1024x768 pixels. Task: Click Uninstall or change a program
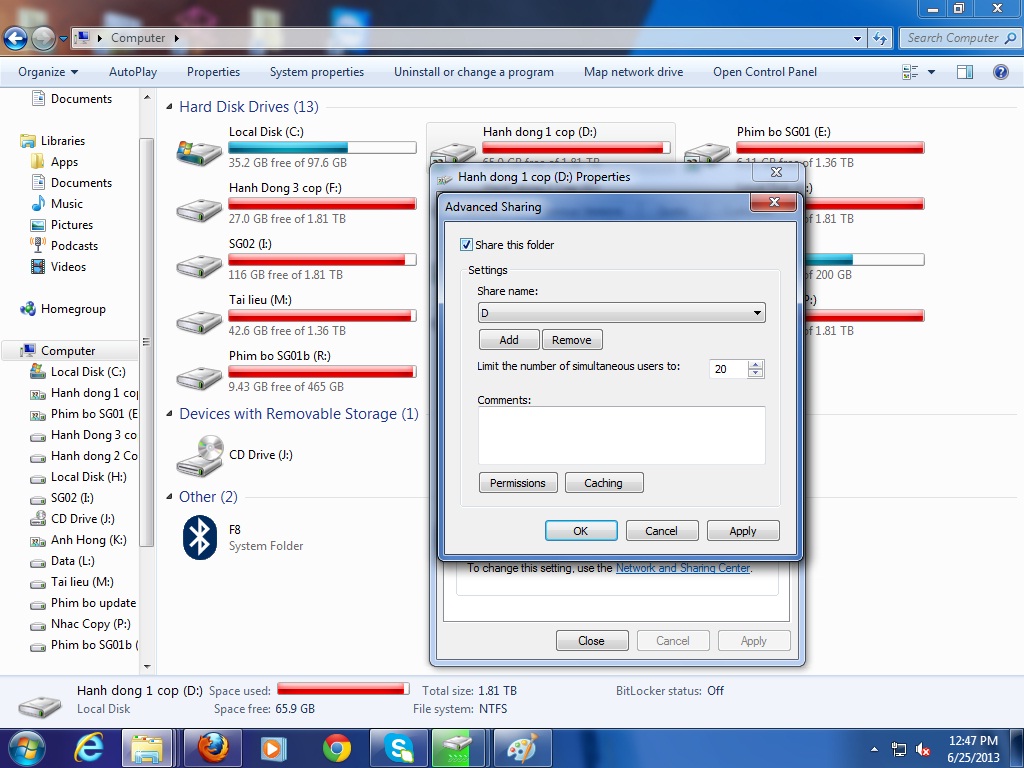coord(473,72)
